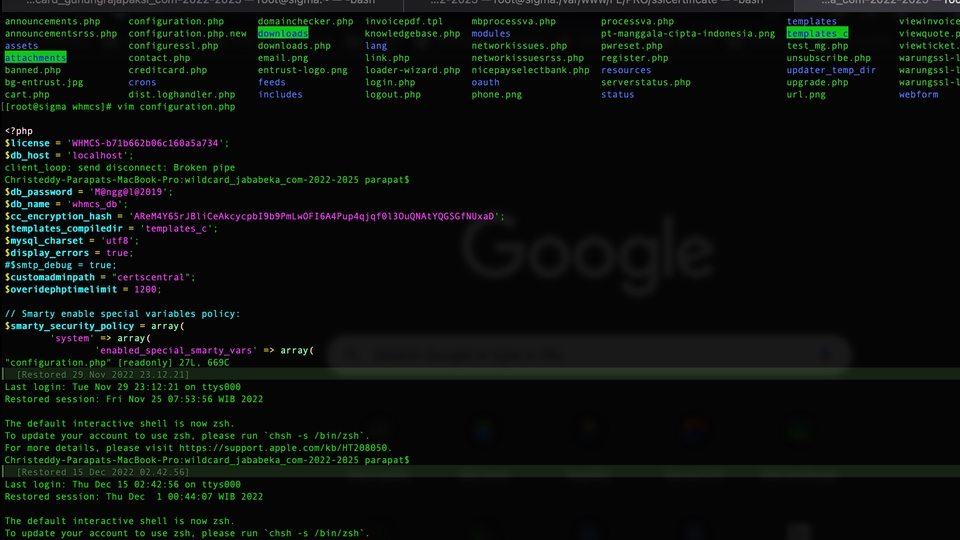The image size is (960, 540).
Task: Click serverstatus.php in the listing
Action: point(646,83)
